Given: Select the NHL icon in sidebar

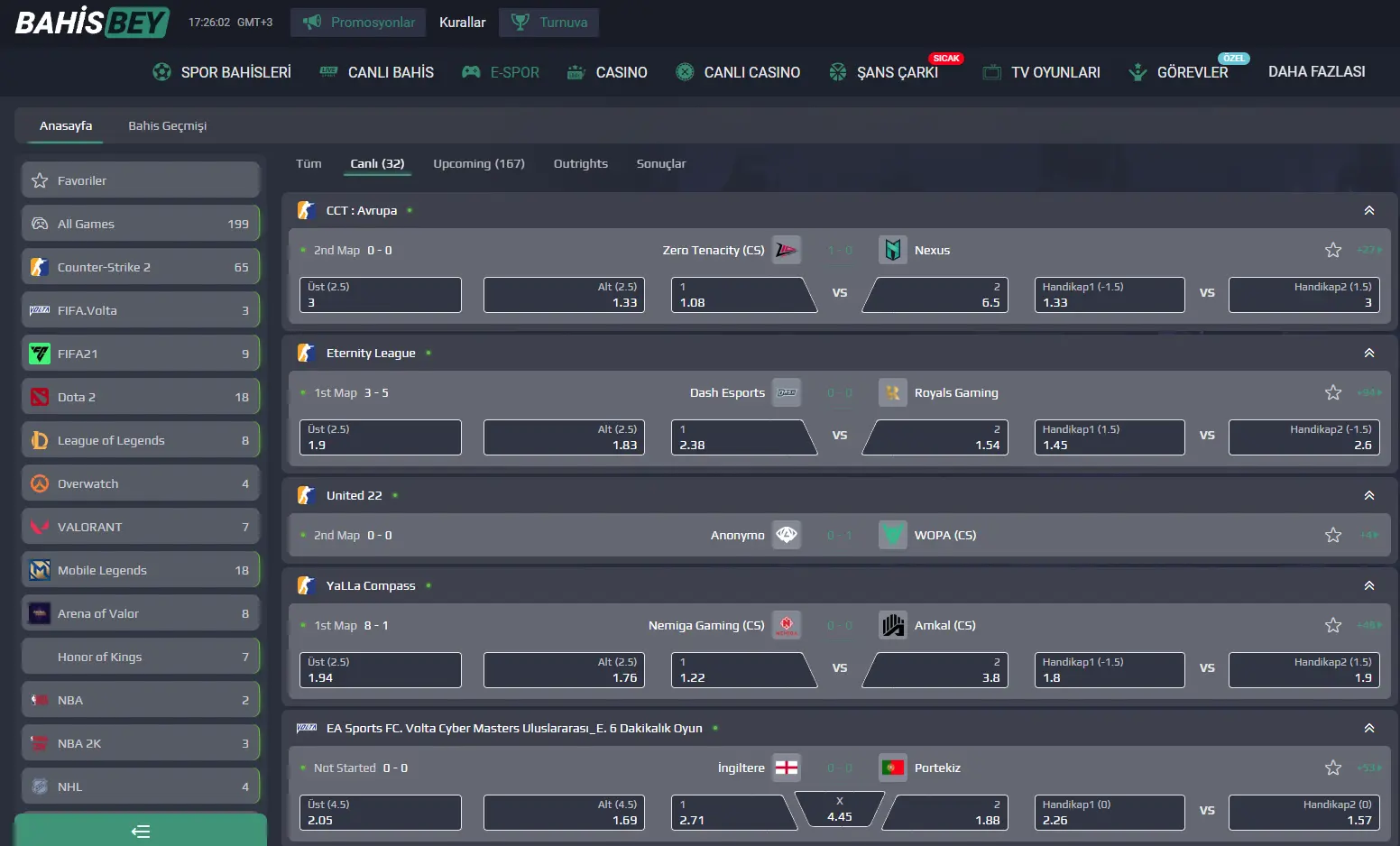Looking at the screenshot, I should (40, 786).
